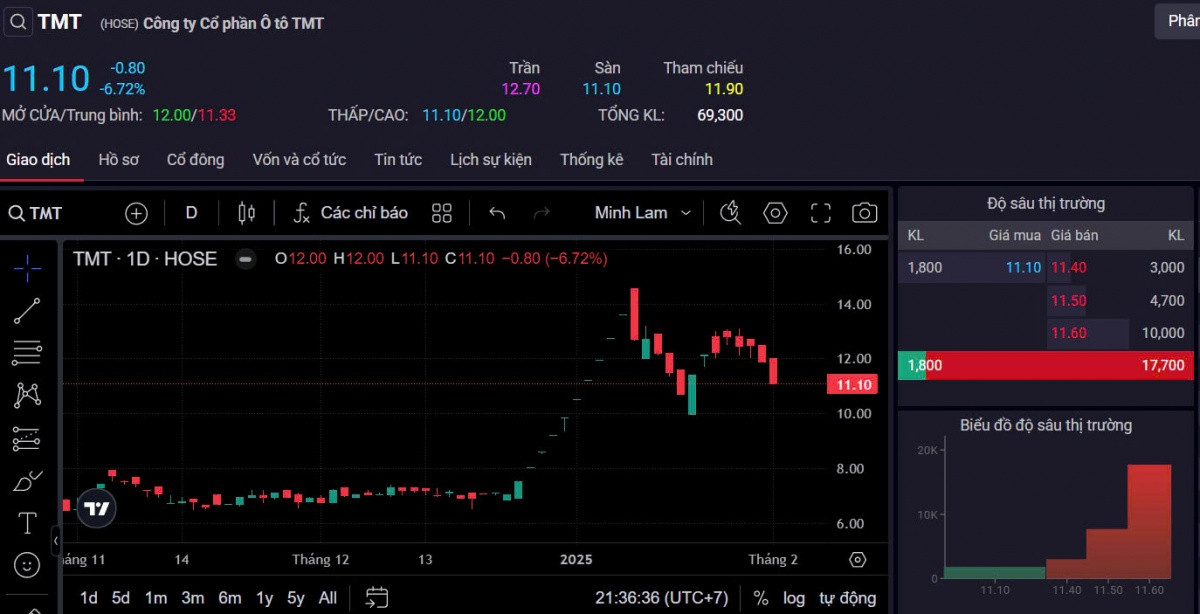Switch chart to fullscreen mode

(821, 213)
